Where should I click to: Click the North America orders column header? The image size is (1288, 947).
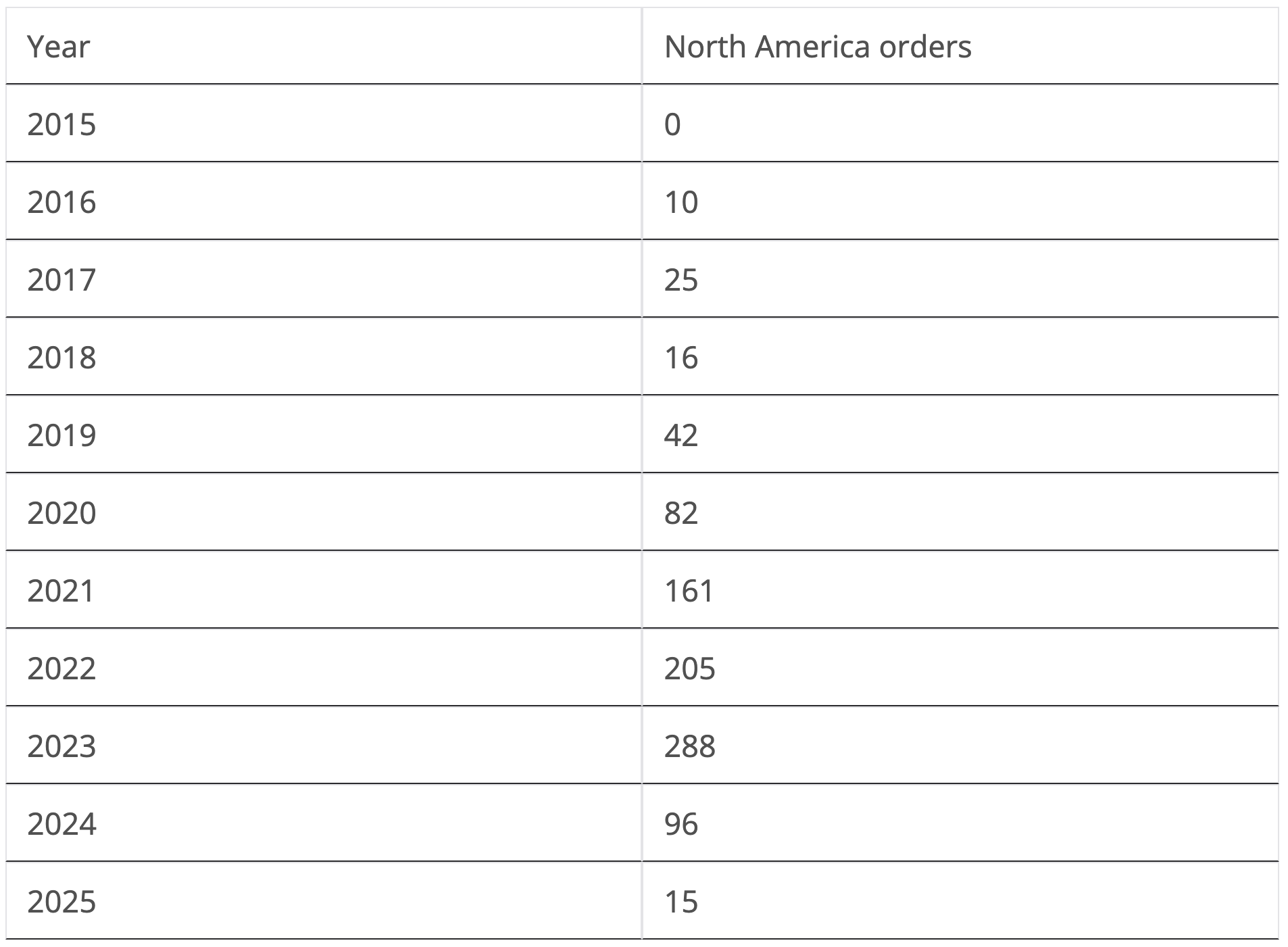click(x=817, y=47)
